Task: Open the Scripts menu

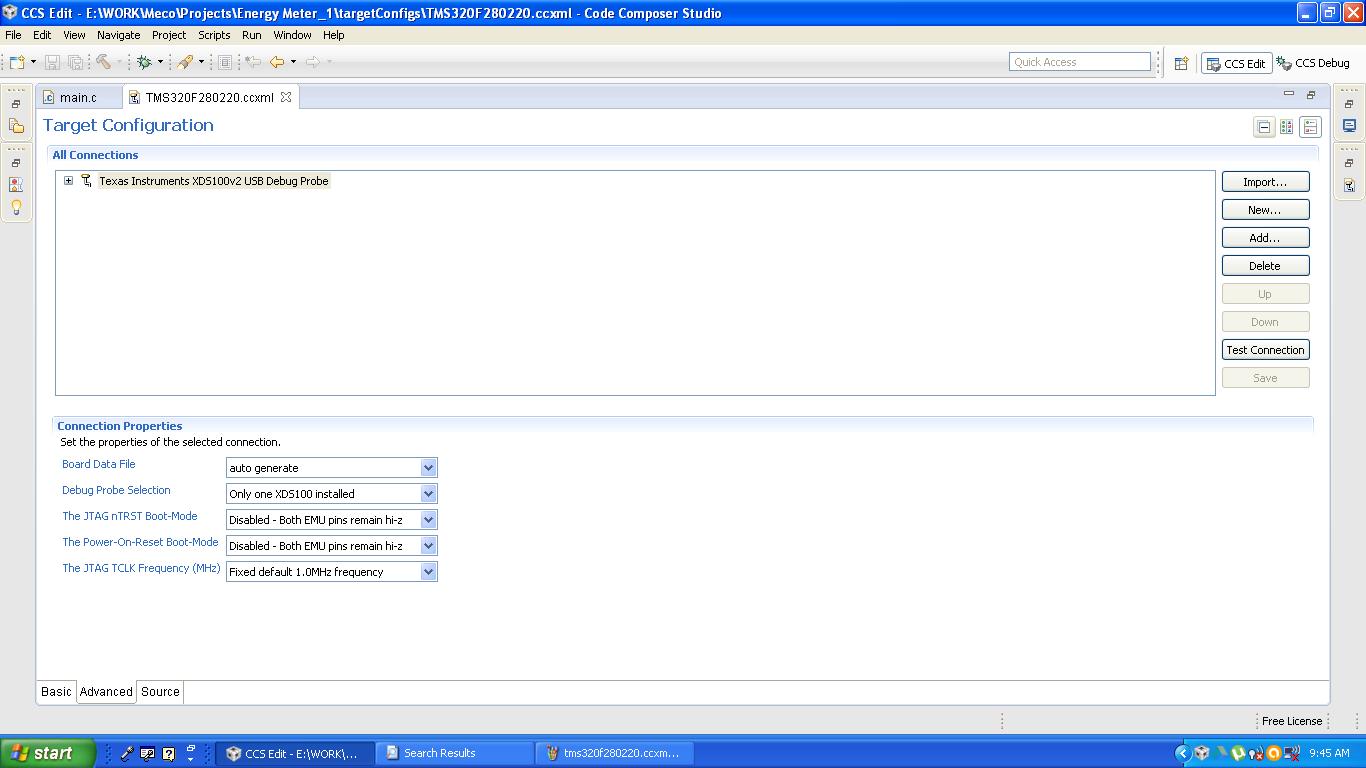Action: [214, 35]
